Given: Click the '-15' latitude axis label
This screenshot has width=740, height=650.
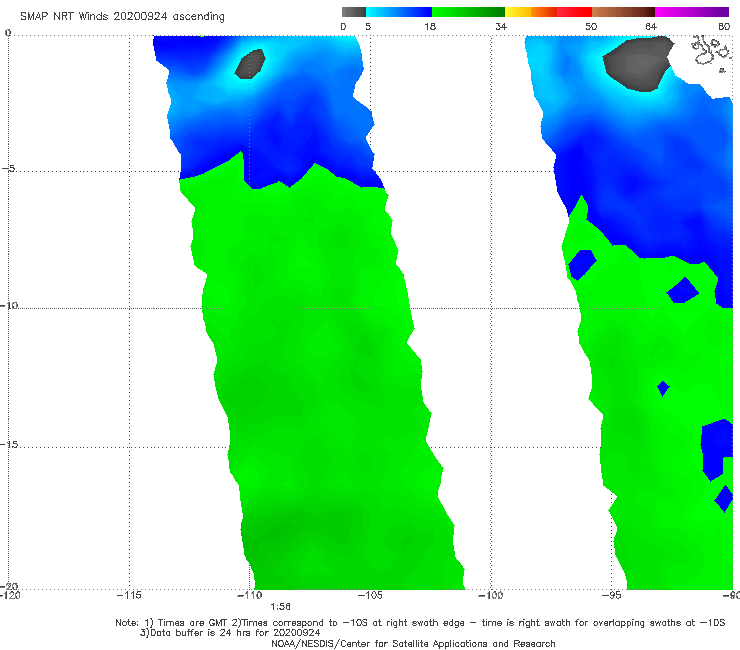Looking at the screenshot, I should (x=9, y=444).
